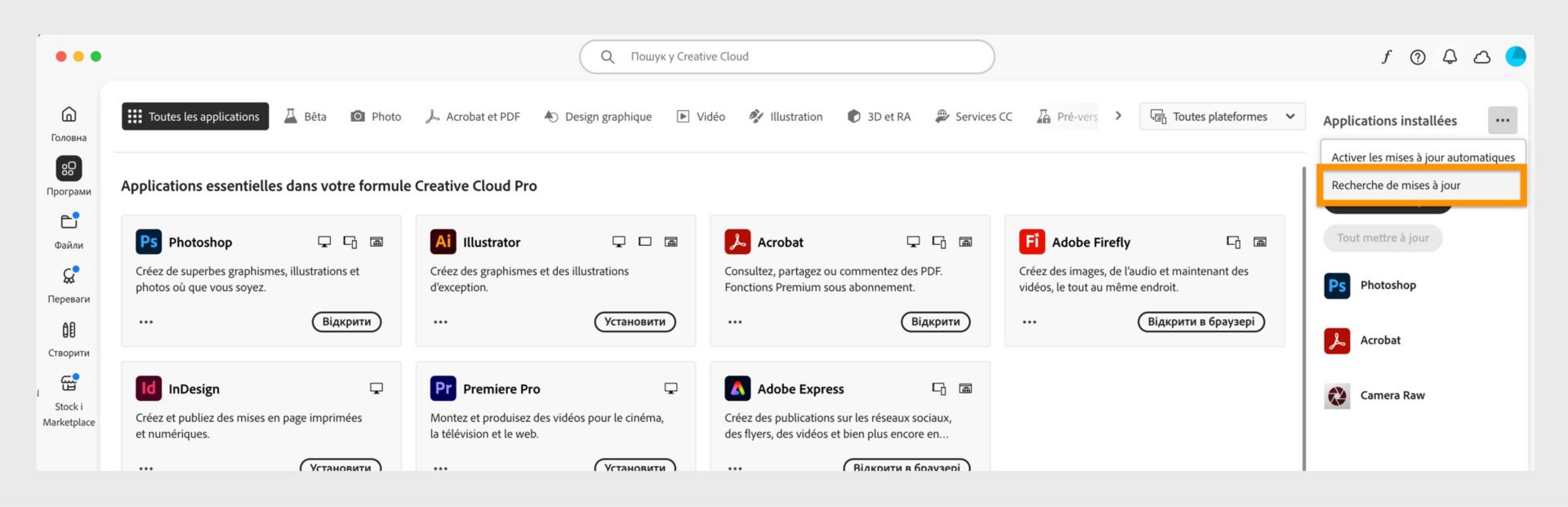Click the vertical scrollbar of apps list

[x=1303, y=318]
